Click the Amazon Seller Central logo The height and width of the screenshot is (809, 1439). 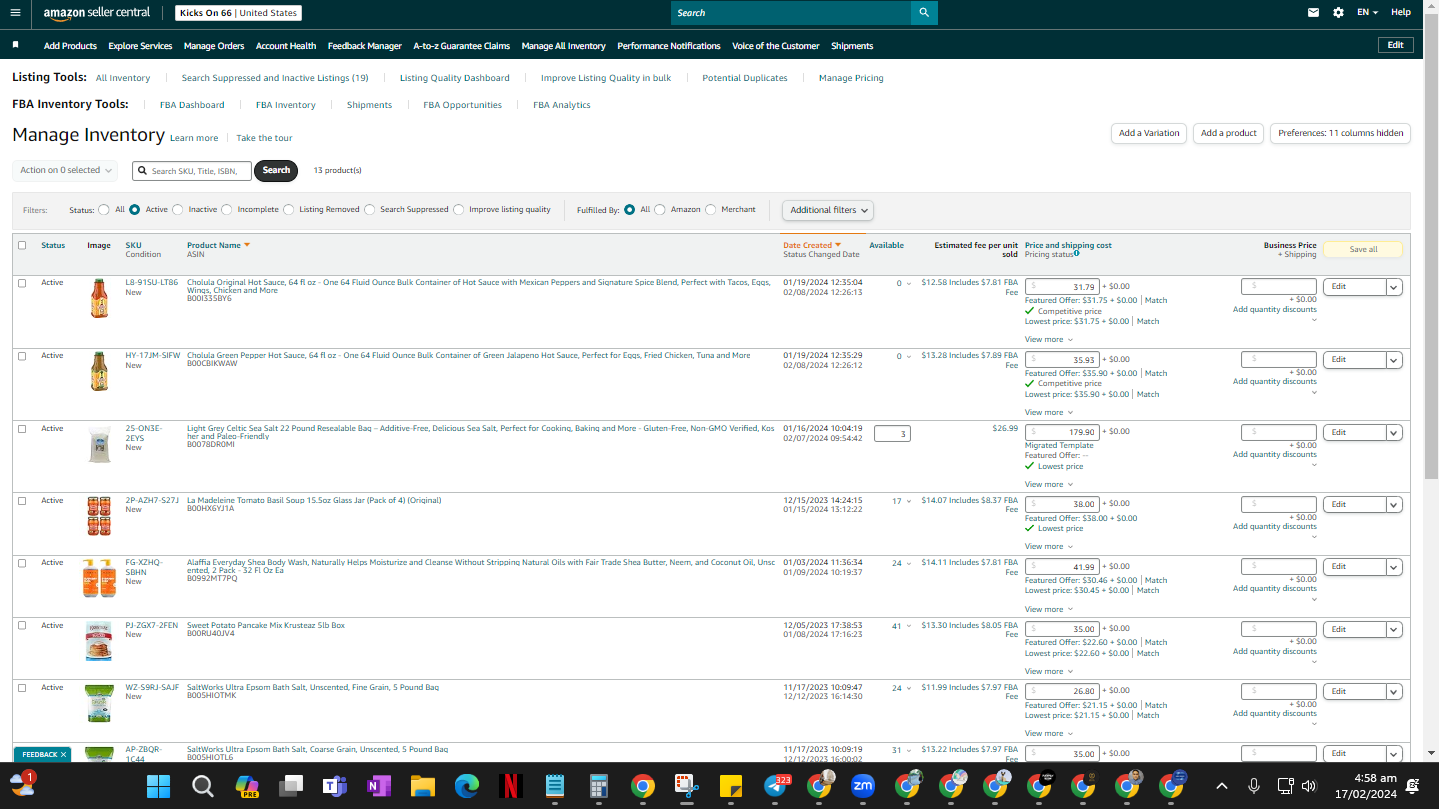point(97,13)
